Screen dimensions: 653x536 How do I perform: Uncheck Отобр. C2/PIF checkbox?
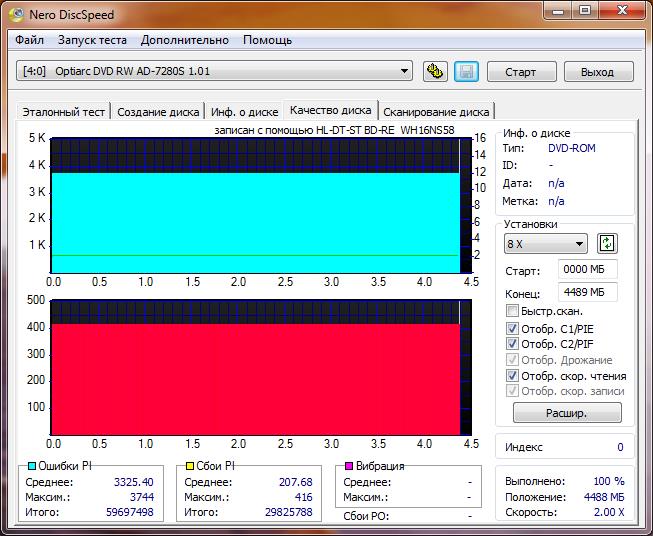[x=513, y=344]
